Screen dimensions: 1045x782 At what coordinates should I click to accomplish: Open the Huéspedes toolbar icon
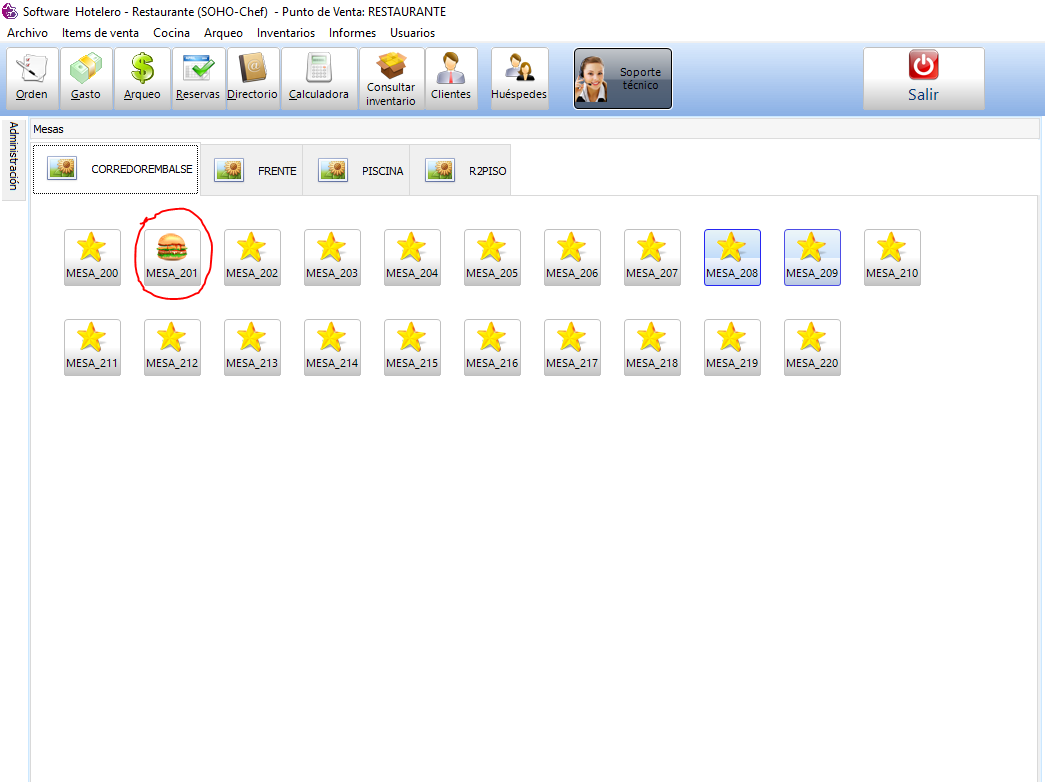(519, 78)
